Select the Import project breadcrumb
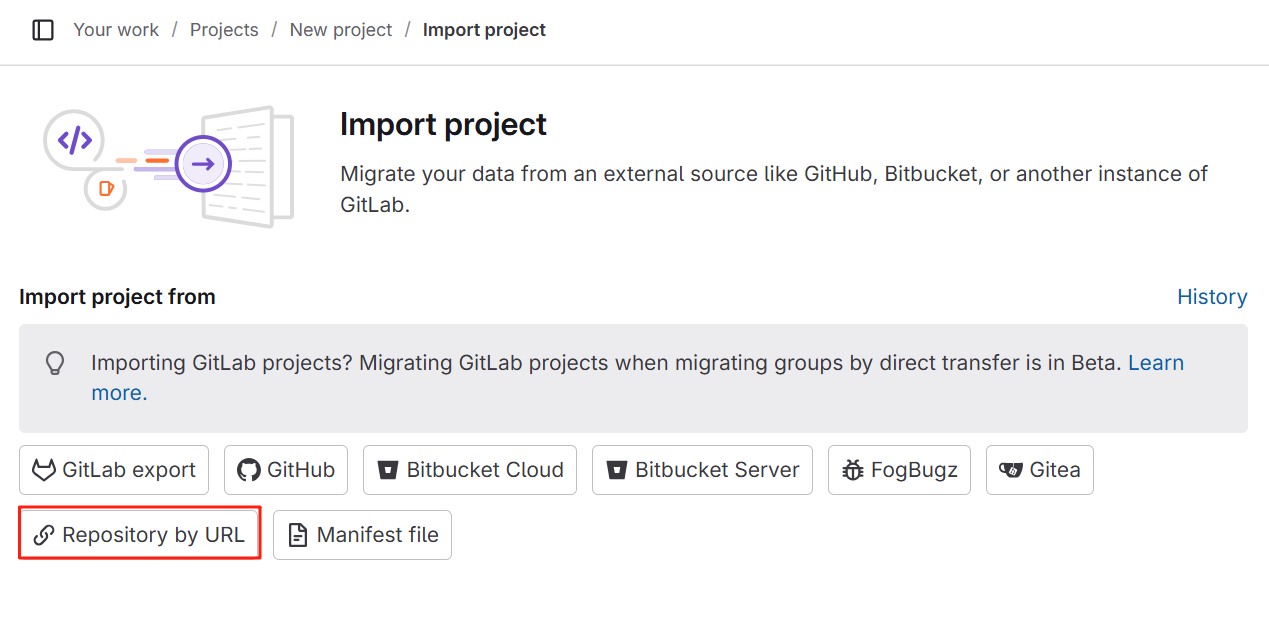Screen dimensions: 1269x621 [x=484, y=30]
